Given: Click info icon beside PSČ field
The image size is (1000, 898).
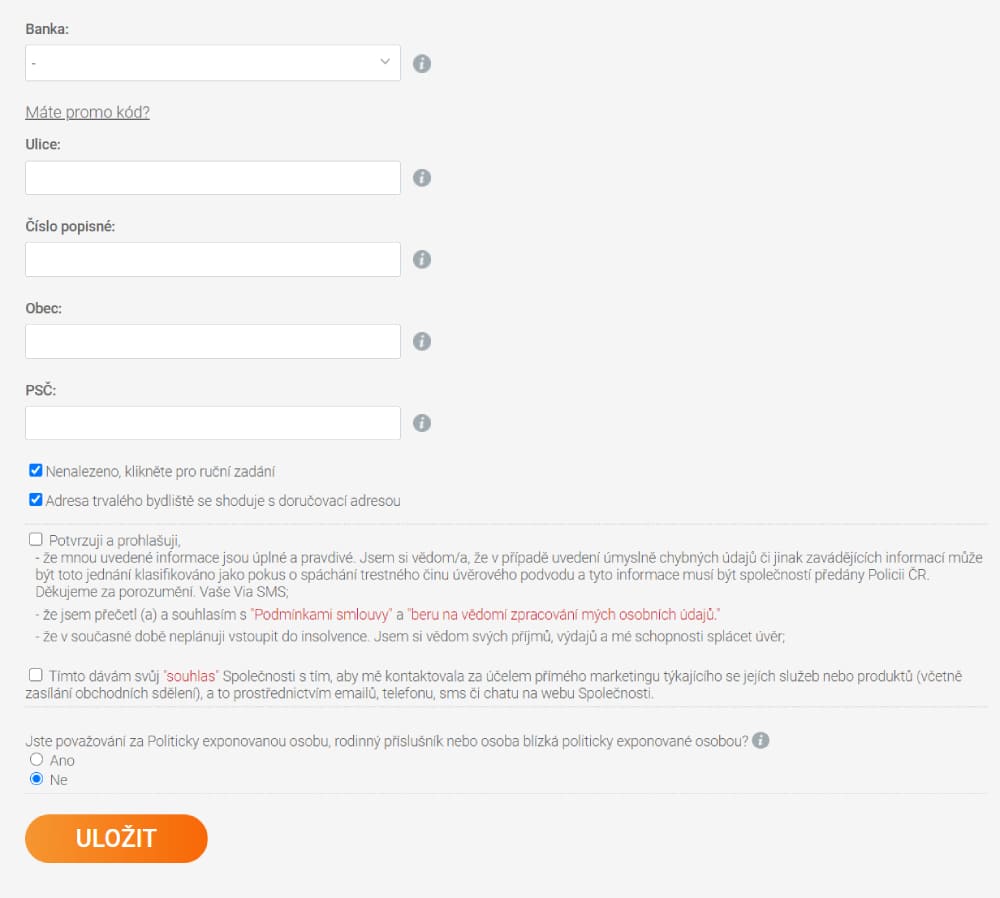Looking at the screenshot, I should [x=422, y=423].
